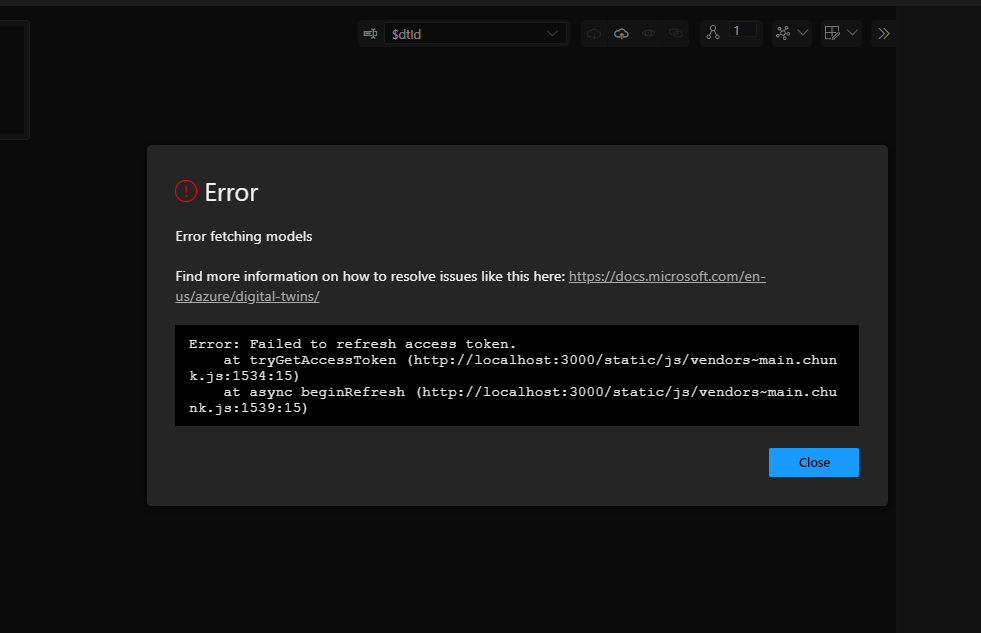Screen dimensions: 981x633
Task: Toggle the double chevron to show more tools
Action: [x=883, y=33]
